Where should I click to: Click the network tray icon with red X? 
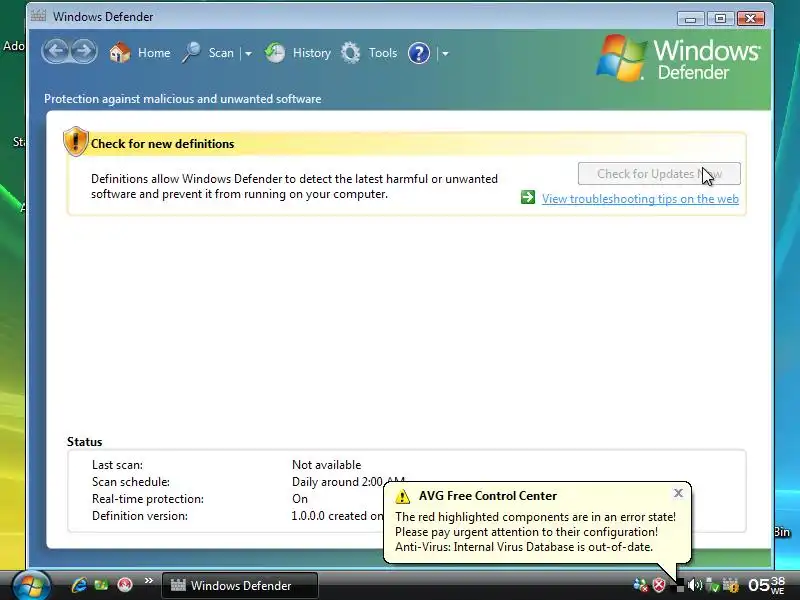point(640,585)
